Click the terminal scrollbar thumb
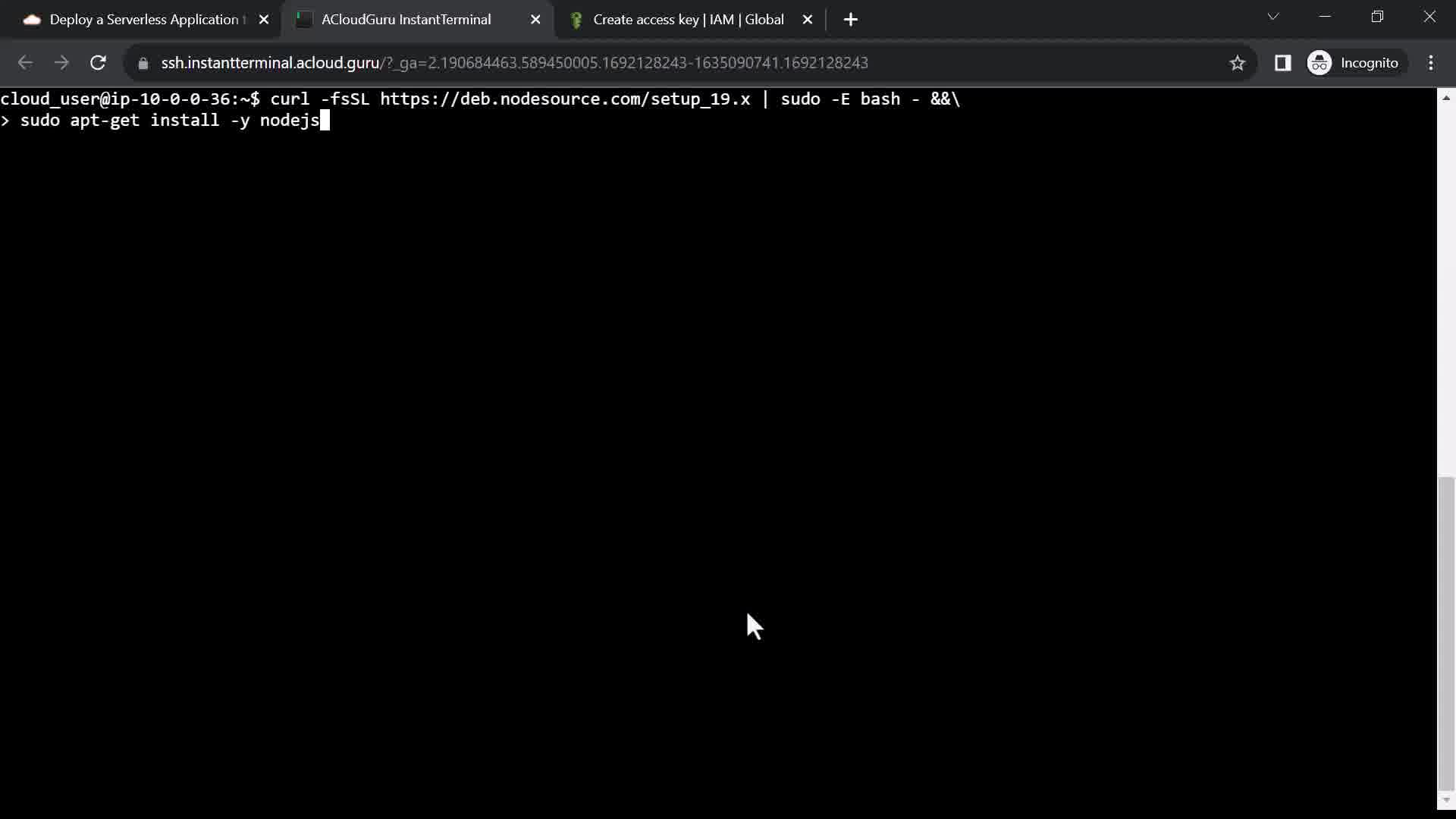This screenshot has width=1456, height=819. (1446, 633)
